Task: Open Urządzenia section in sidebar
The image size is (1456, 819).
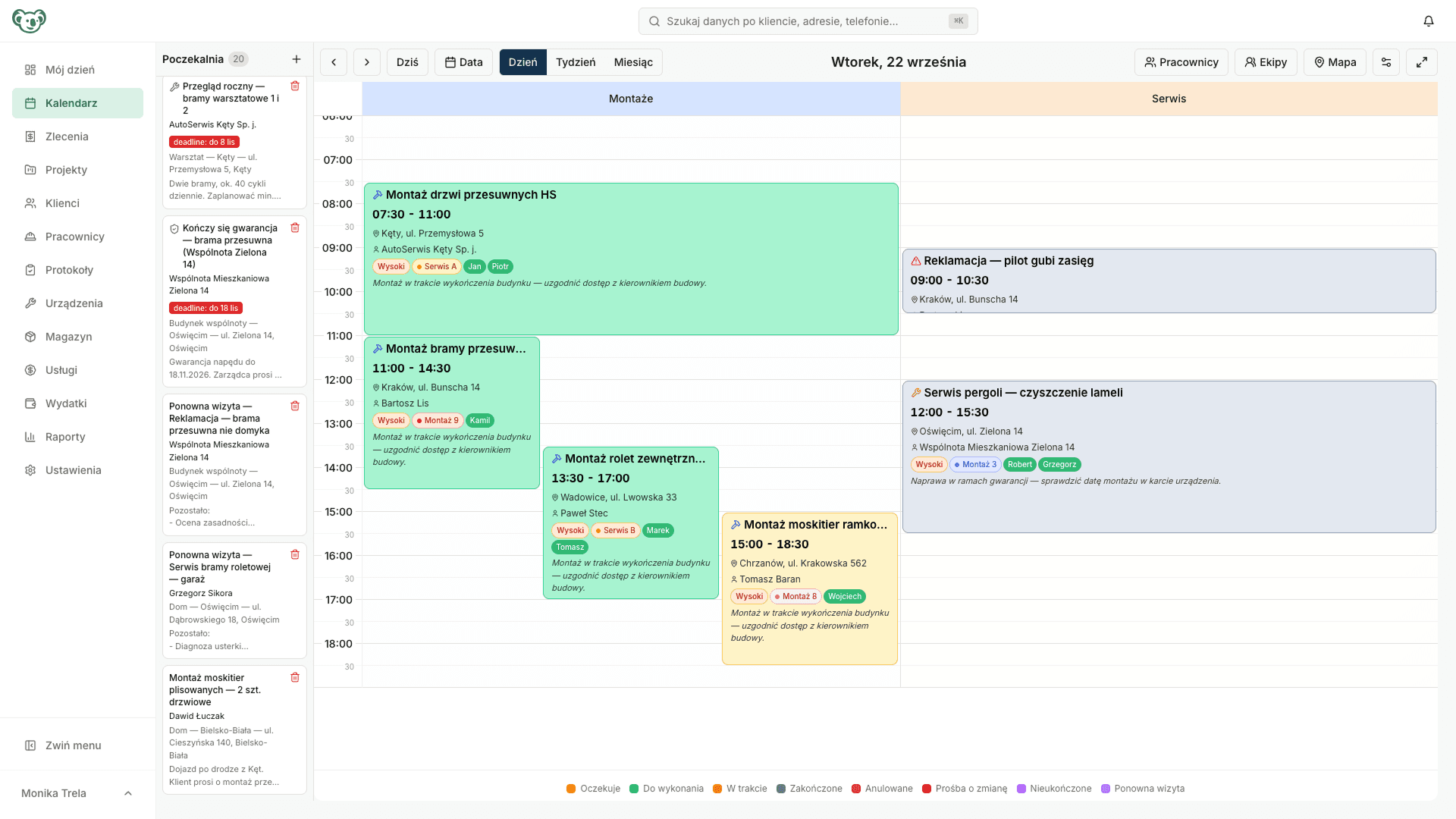Action: click(77, 303)
